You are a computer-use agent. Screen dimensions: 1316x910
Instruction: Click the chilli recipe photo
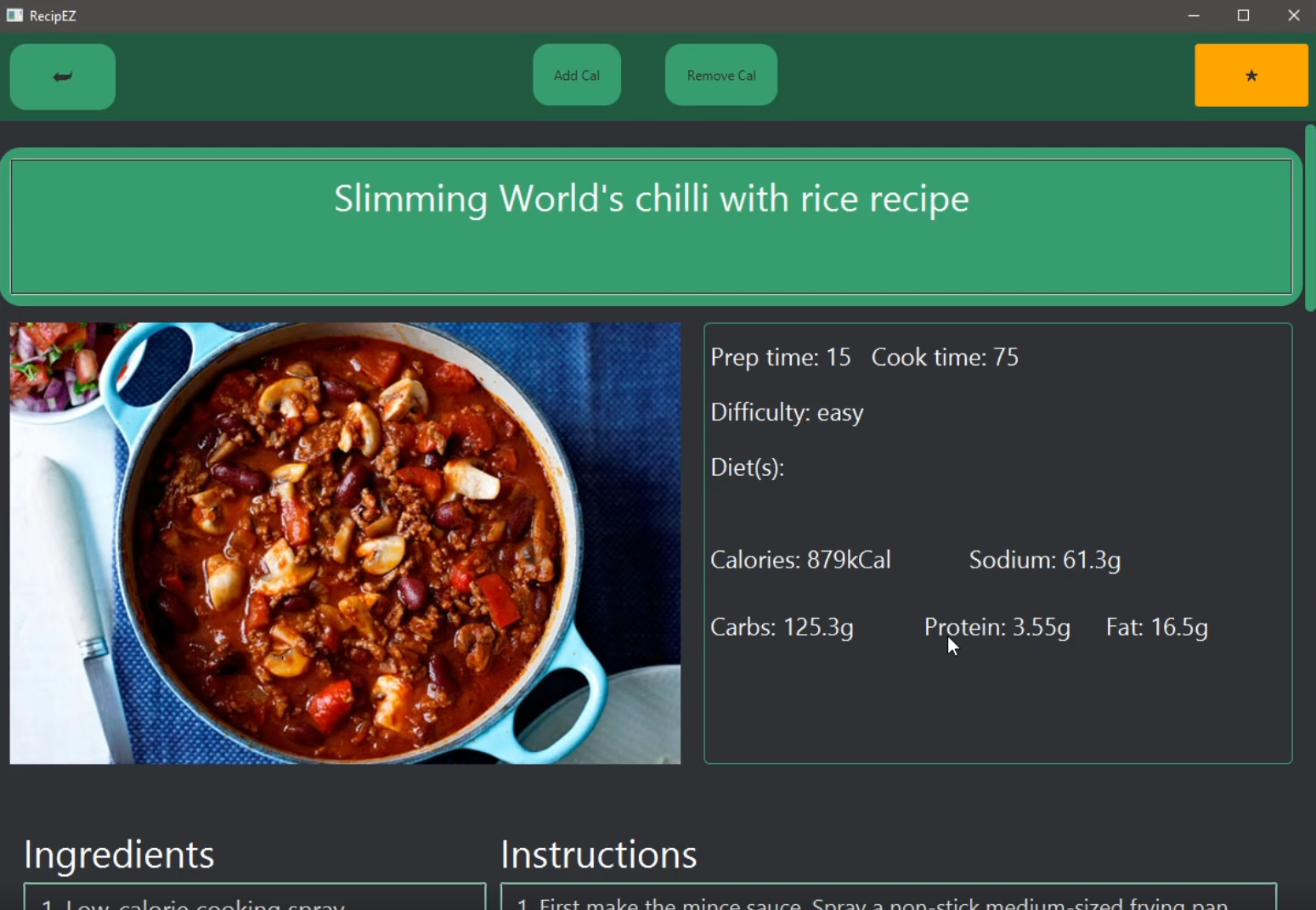345,543
